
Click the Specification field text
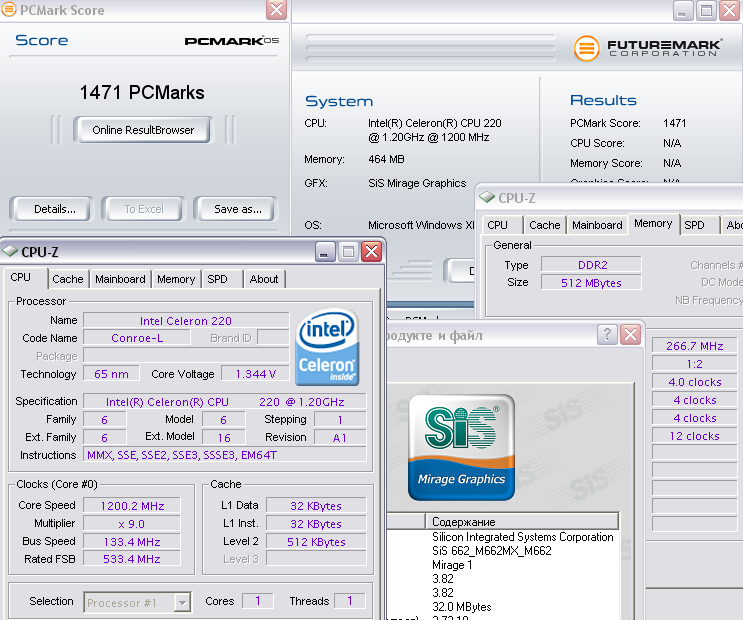click(225, 401)
